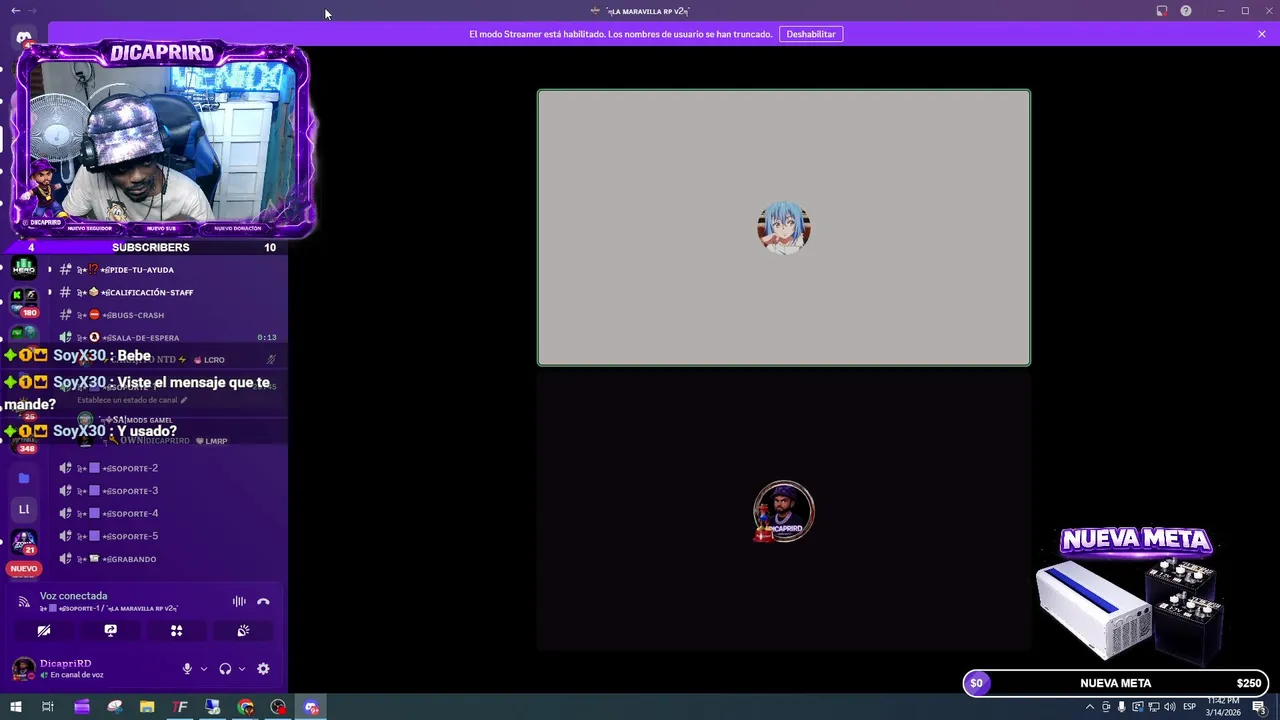
Task: Open the server with 180 badge
Action: pyautogui.click(x=24, y=300)
